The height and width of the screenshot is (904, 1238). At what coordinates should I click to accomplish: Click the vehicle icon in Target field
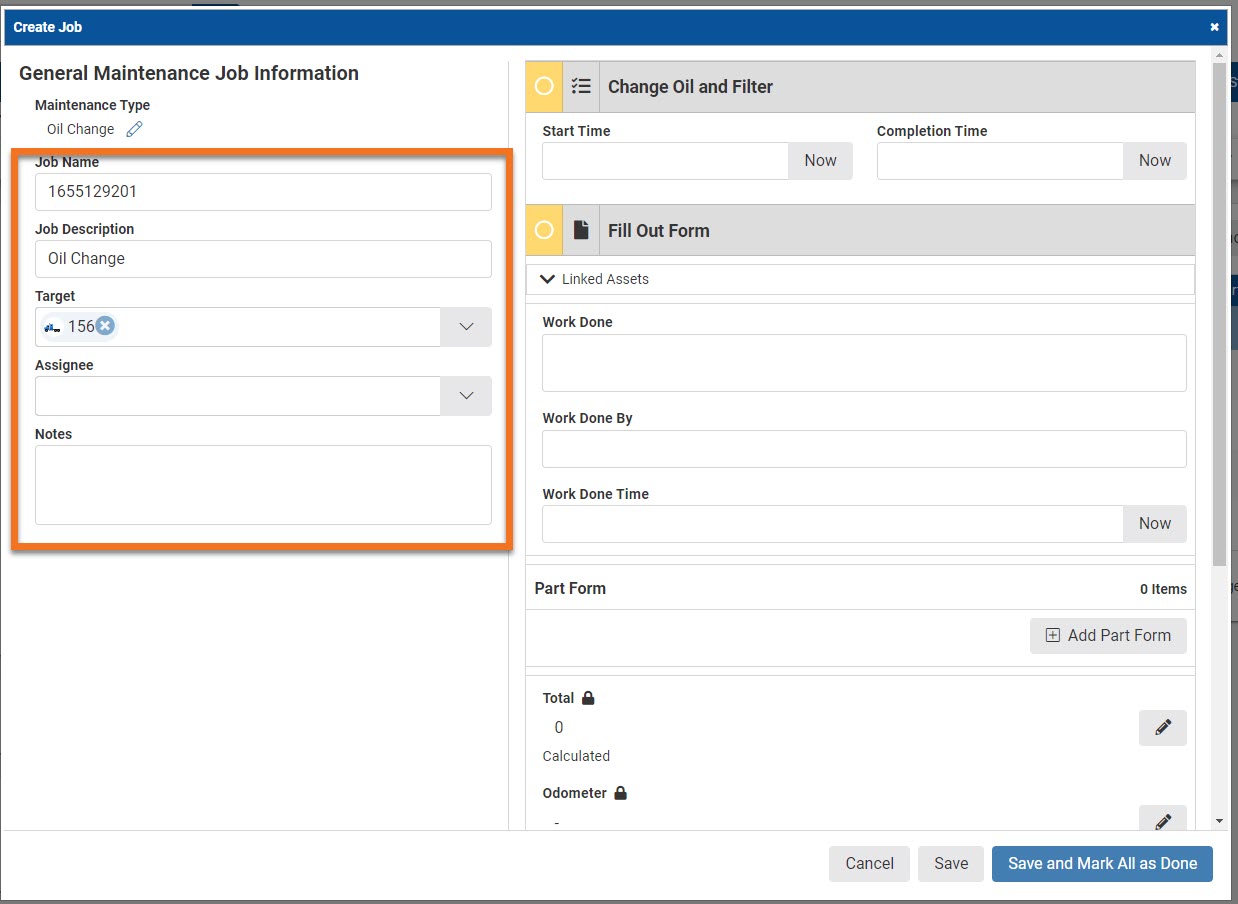(53, 327)
